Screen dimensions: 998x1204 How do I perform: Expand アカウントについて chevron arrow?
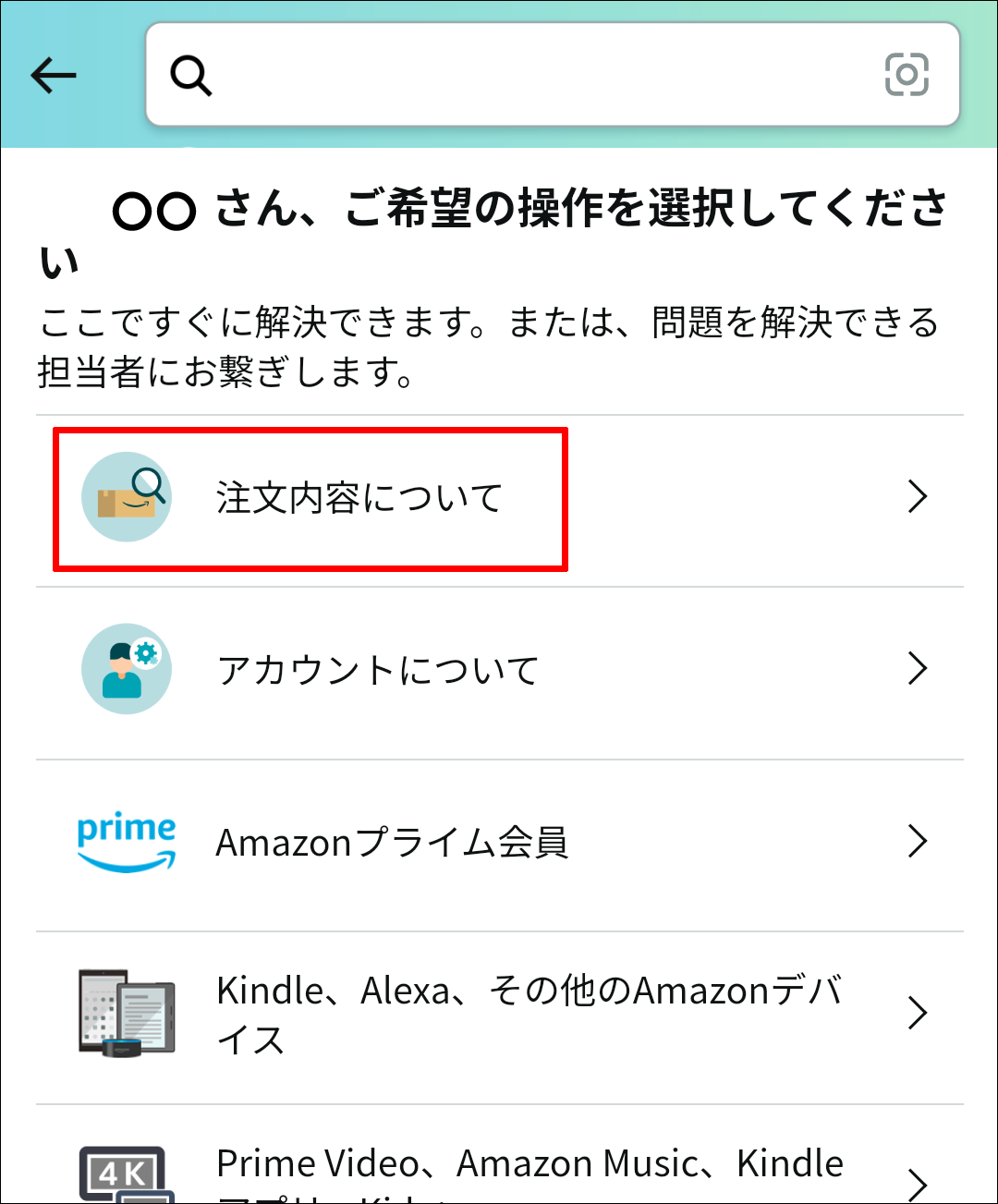coord(917,669)
